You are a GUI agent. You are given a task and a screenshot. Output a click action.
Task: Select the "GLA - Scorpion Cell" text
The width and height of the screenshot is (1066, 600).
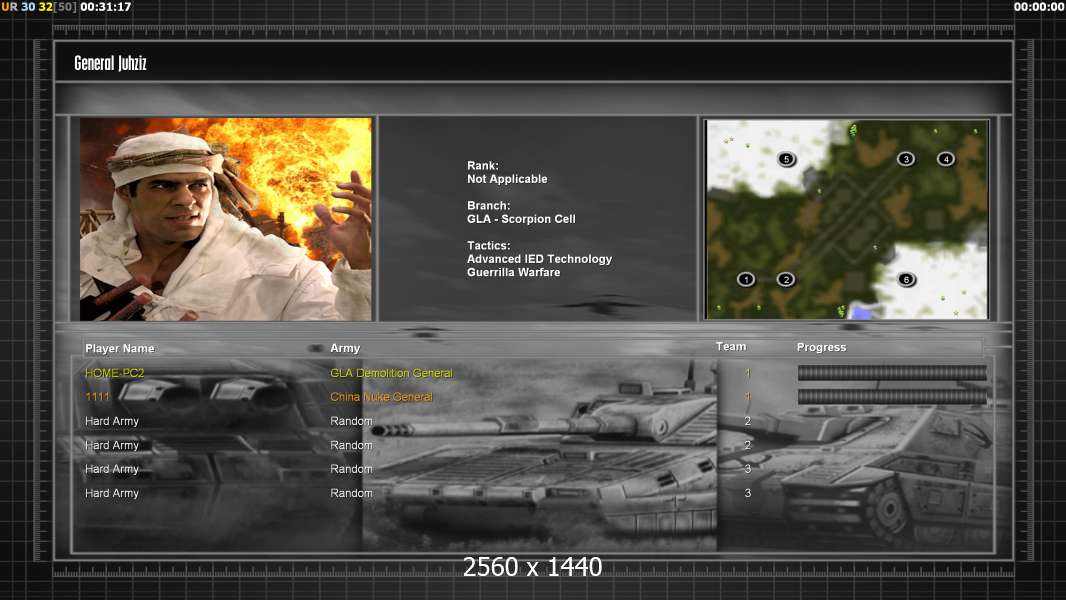point(521,219)
